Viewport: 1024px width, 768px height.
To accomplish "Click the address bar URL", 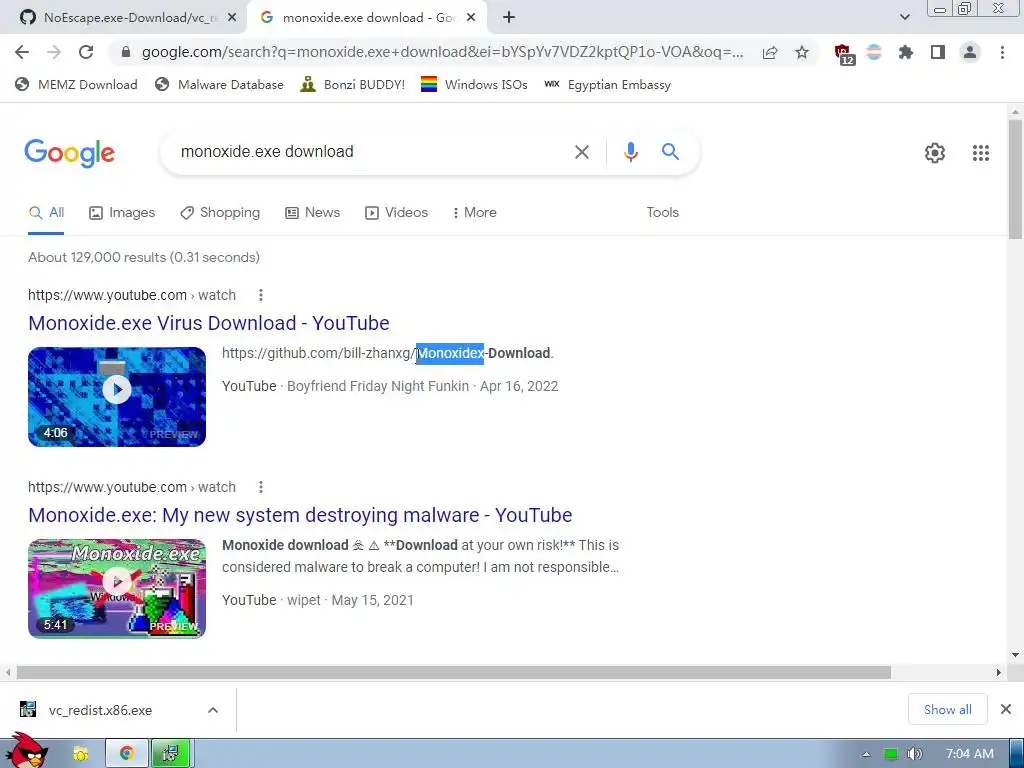I will click(x=442, y=52).
